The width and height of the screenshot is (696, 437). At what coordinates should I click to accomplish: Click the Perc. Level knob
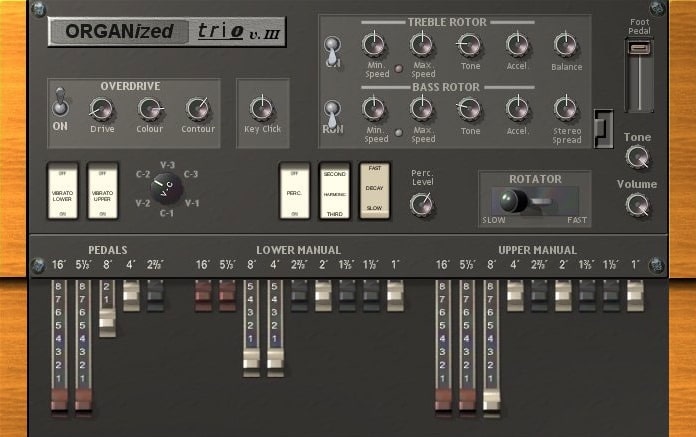click(x=422, y=204)
